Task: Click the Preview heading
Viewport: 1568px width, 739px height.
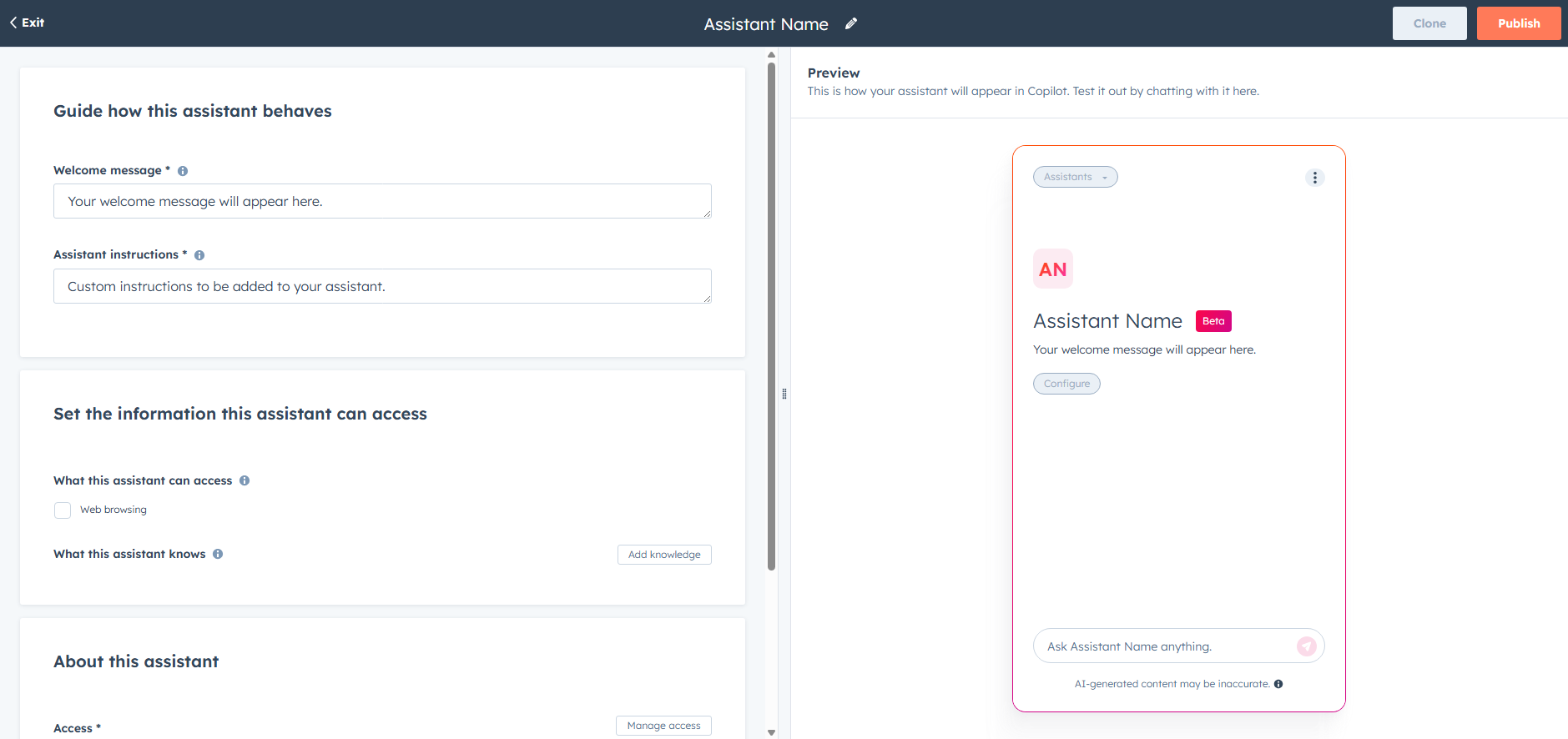Action: (834, 73)
